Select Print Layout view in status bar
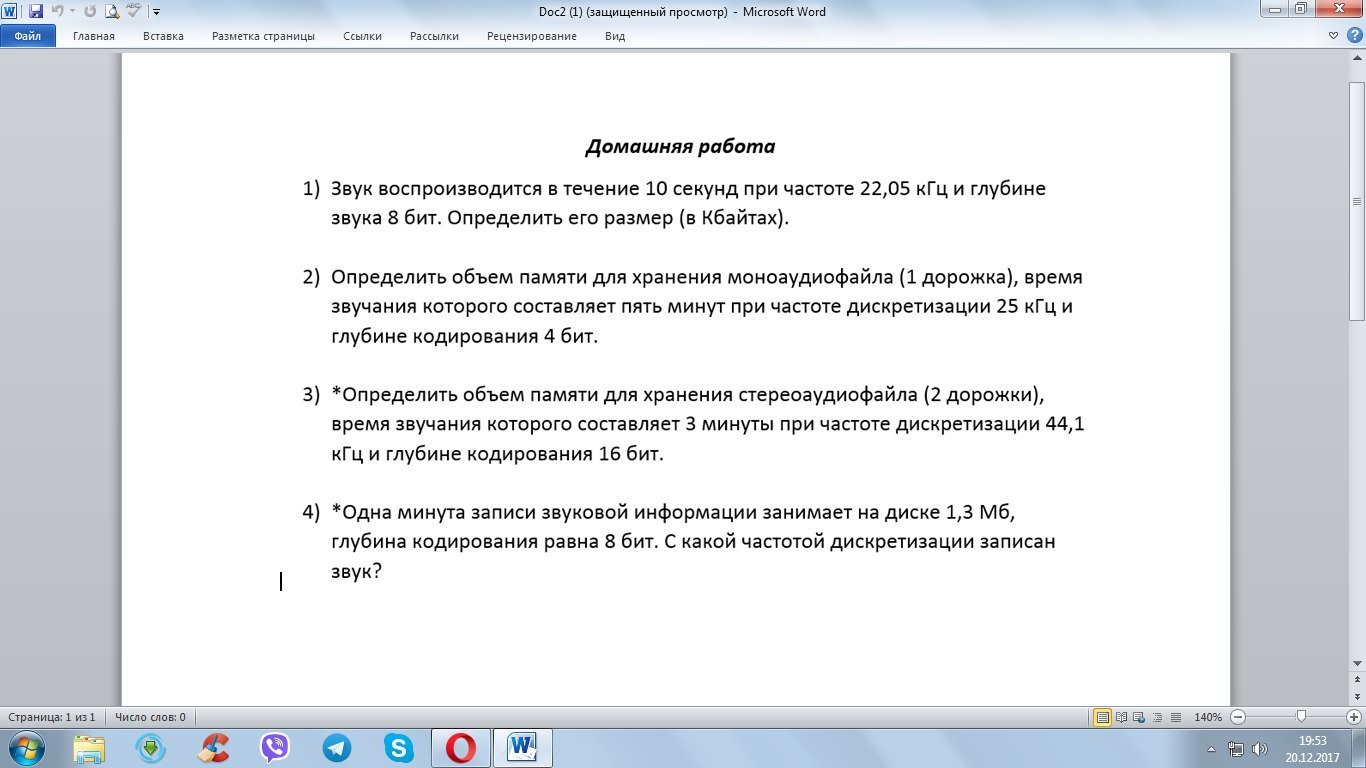 (x=1102, y=717)
